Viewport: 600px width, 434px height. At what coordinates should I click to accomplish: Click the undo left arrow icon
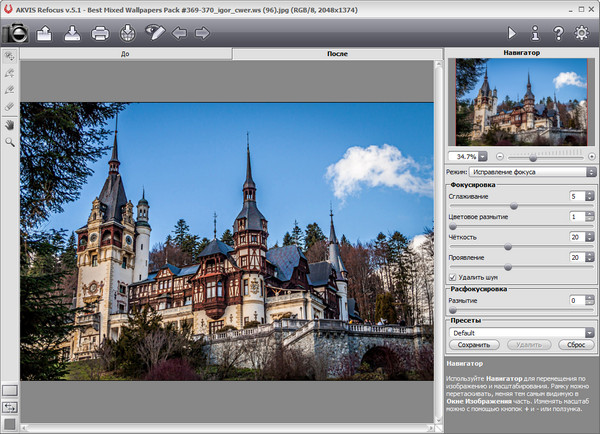coord(180,34)
